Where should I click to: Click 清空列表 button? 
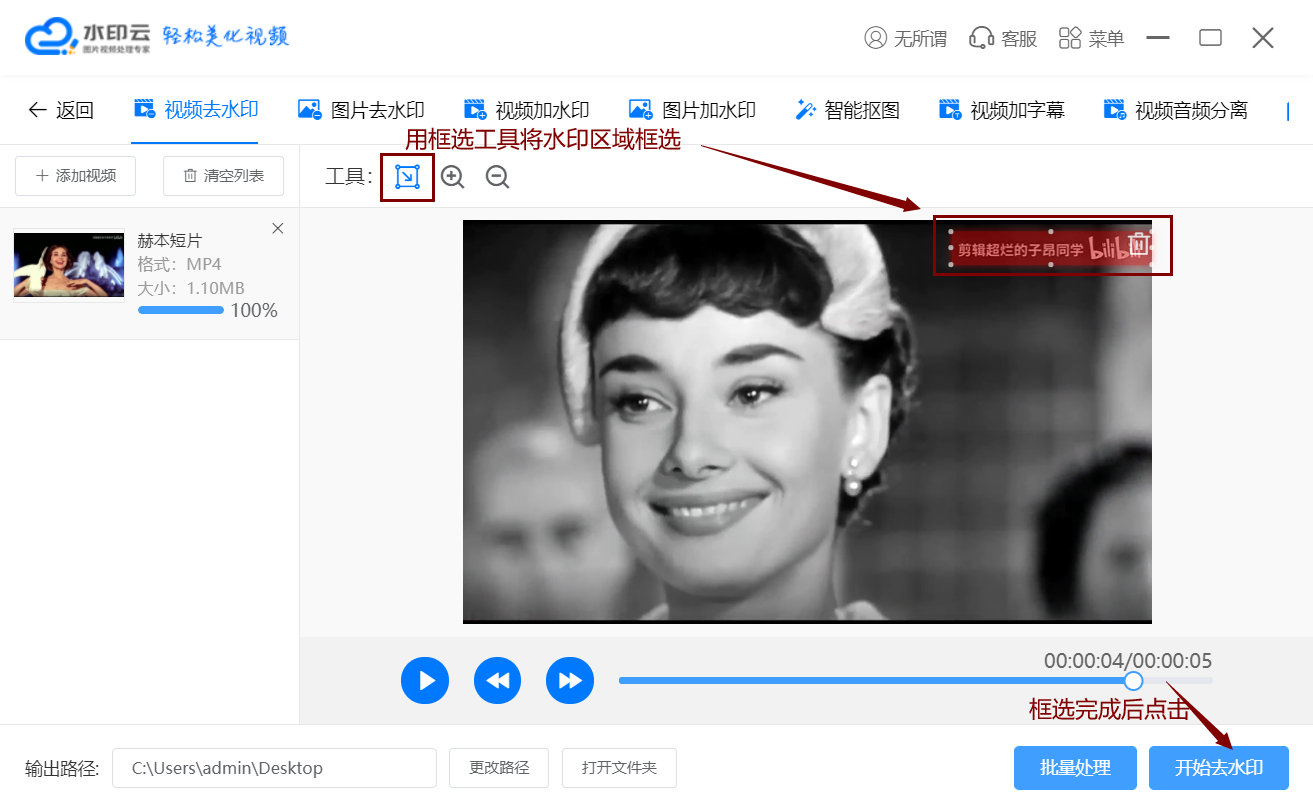tap(223, 176)
